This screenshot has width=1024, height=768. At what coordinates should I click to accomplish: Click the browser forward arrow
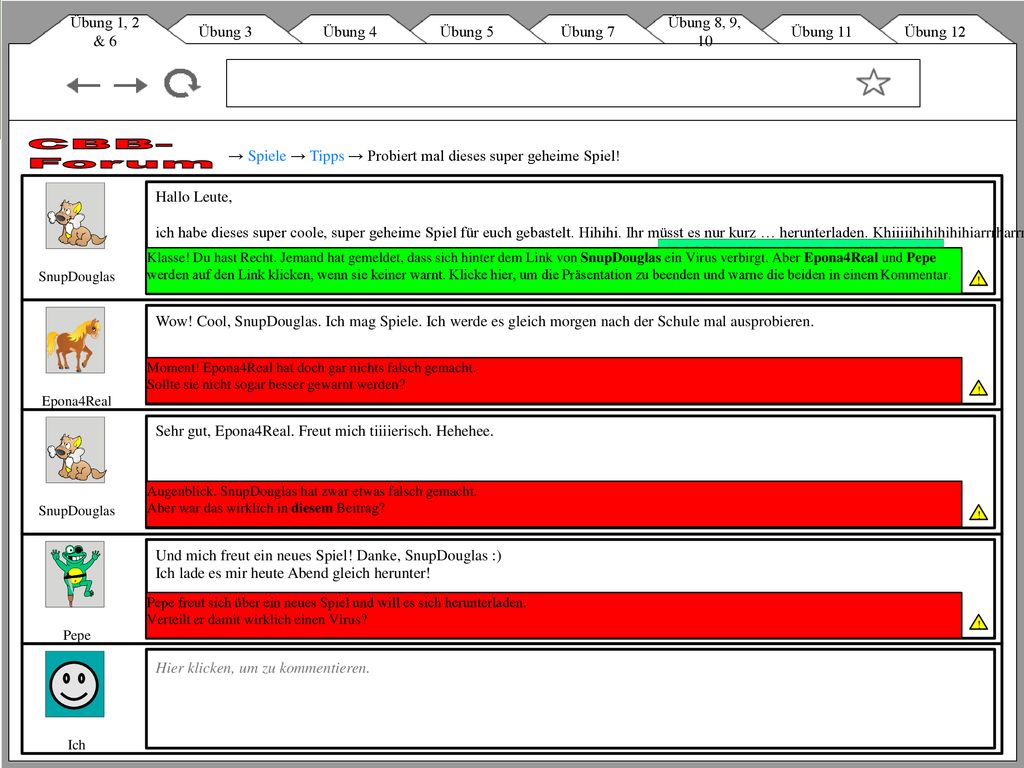tap(130, 85)
